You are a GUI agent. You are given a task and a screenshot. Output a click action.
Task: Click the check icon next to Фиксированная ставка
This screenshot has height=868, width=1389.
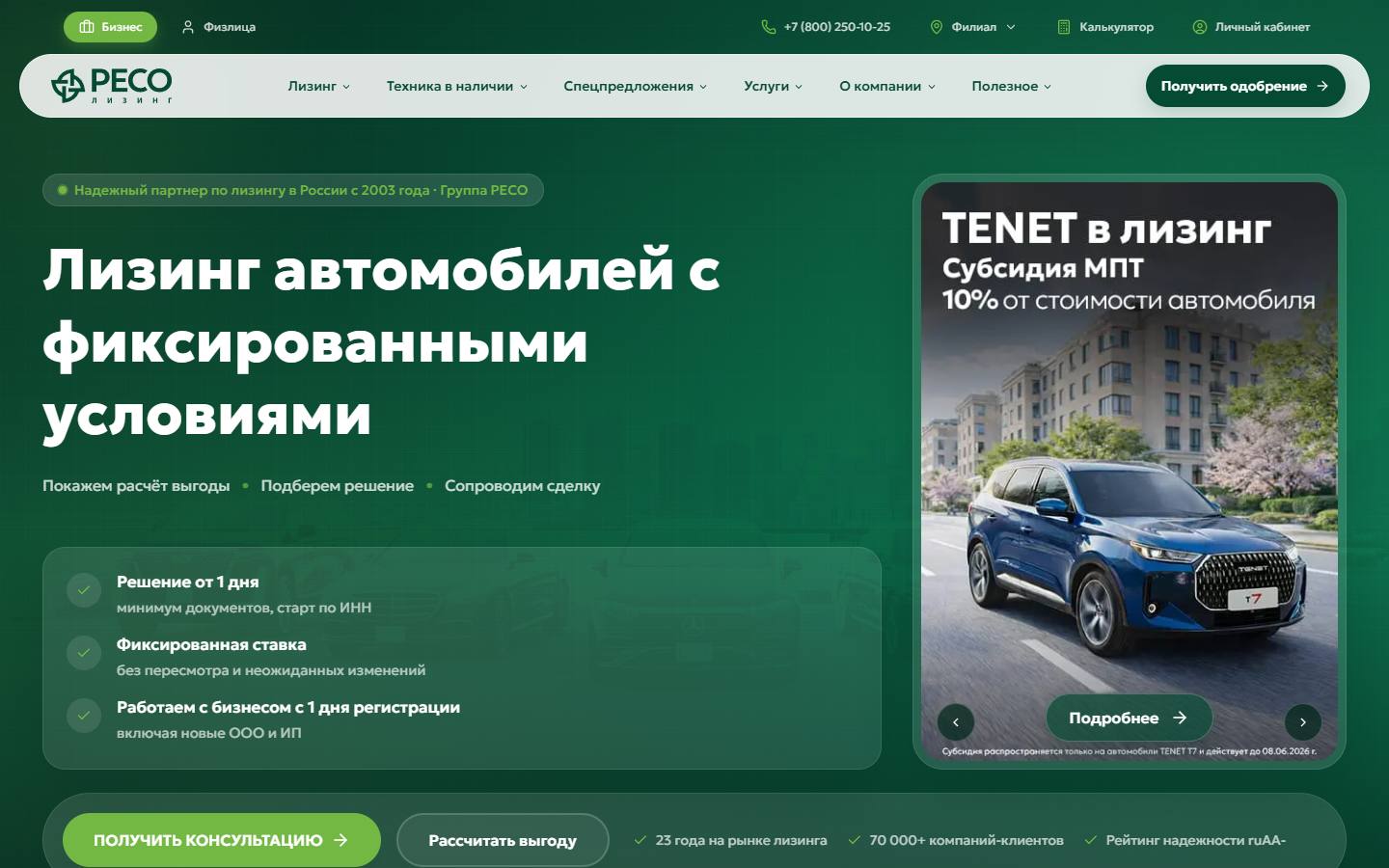tap(84, 653)
